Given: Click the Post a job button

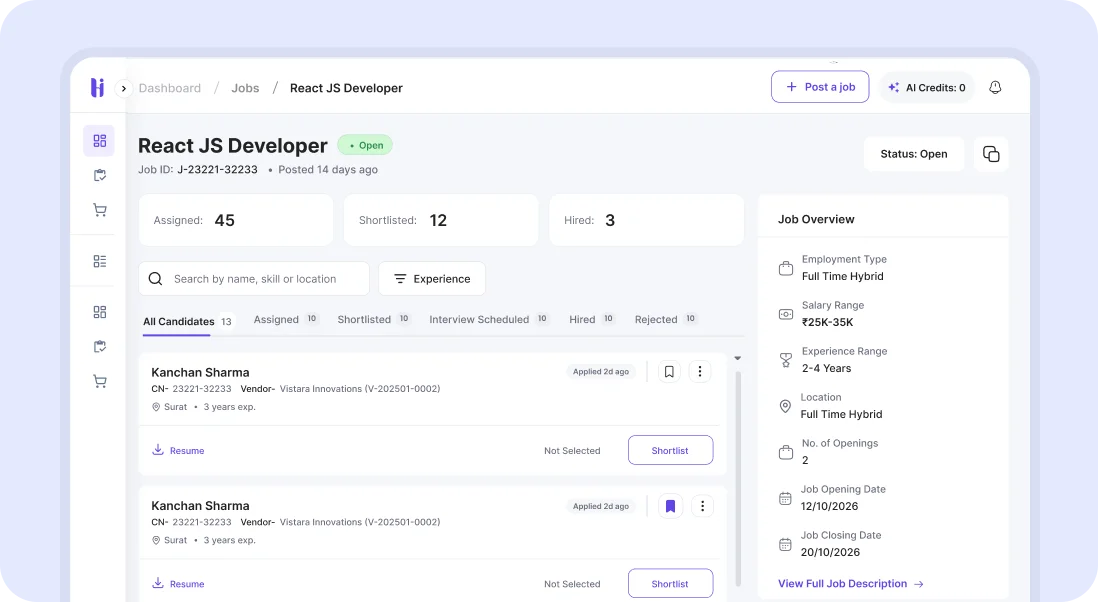Looking at the screenshot, I should click(820, 87).
